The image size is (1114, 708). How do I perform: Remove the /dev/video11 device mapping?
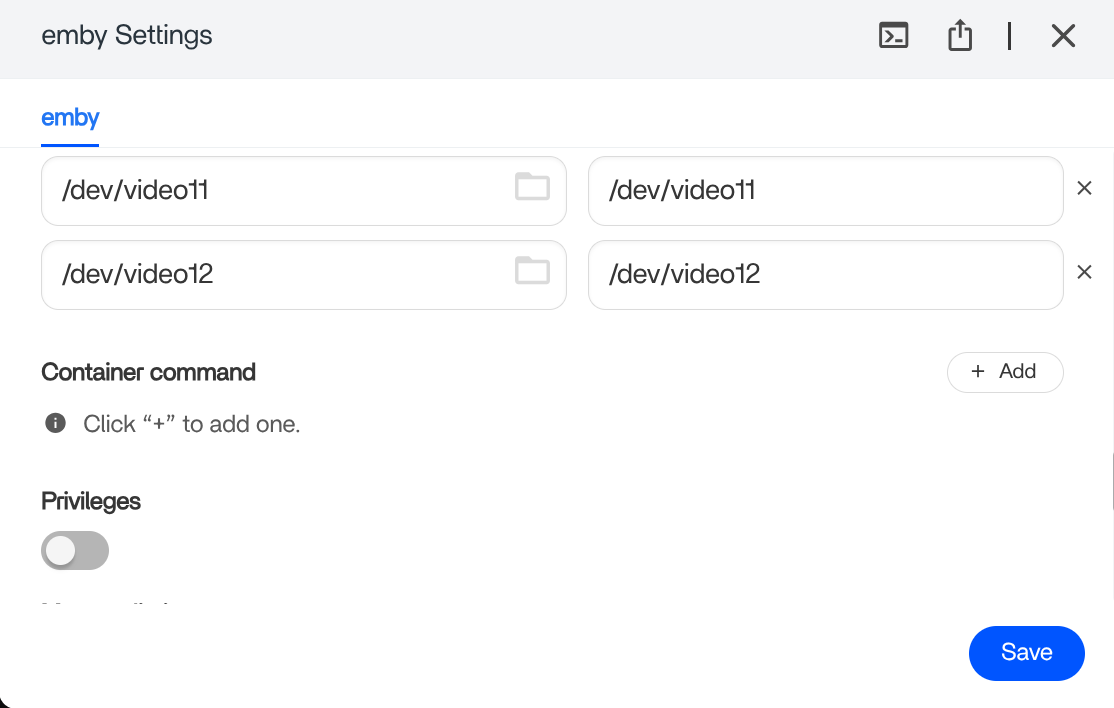click(x=1084, y=188)
